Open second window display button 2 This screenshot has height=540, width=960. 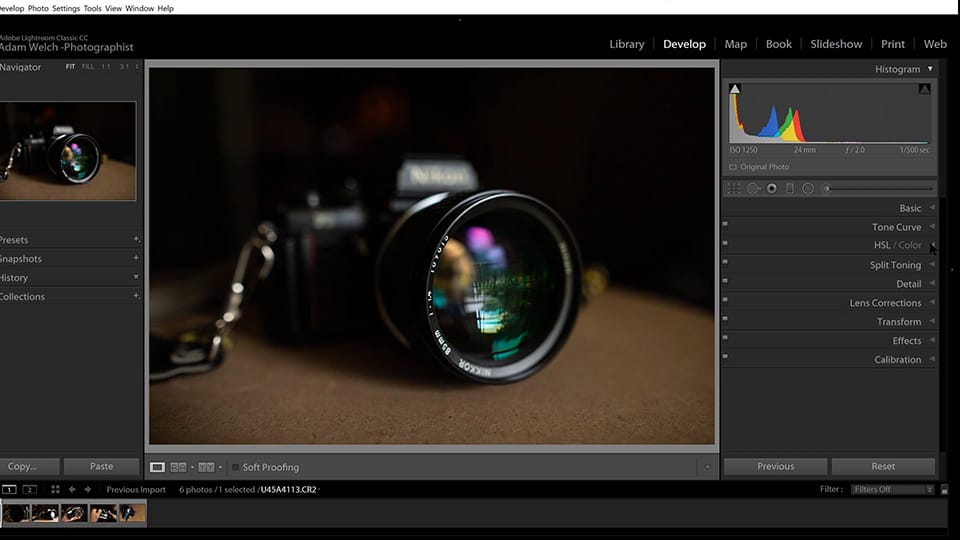[29, 489]
